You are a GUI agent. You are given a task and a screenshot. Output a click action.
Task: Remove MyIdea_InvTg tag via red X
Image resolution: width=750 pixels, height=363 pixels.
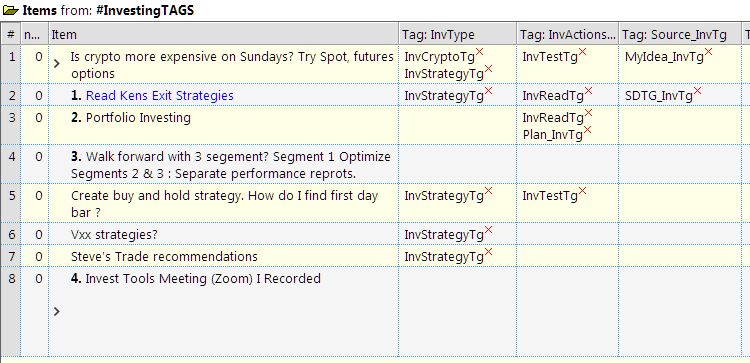(x=708, y=52)
